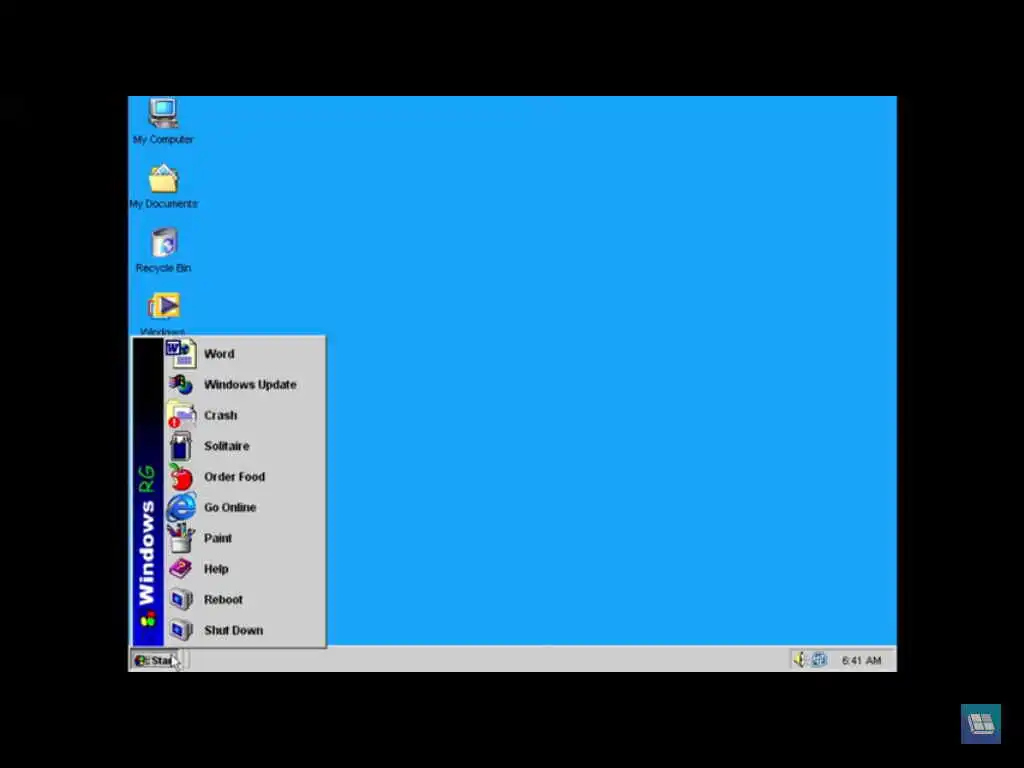Viewport: 1024px width, 768px height.
Task: Click the Crash folder icon
Action: click(181, 415)
